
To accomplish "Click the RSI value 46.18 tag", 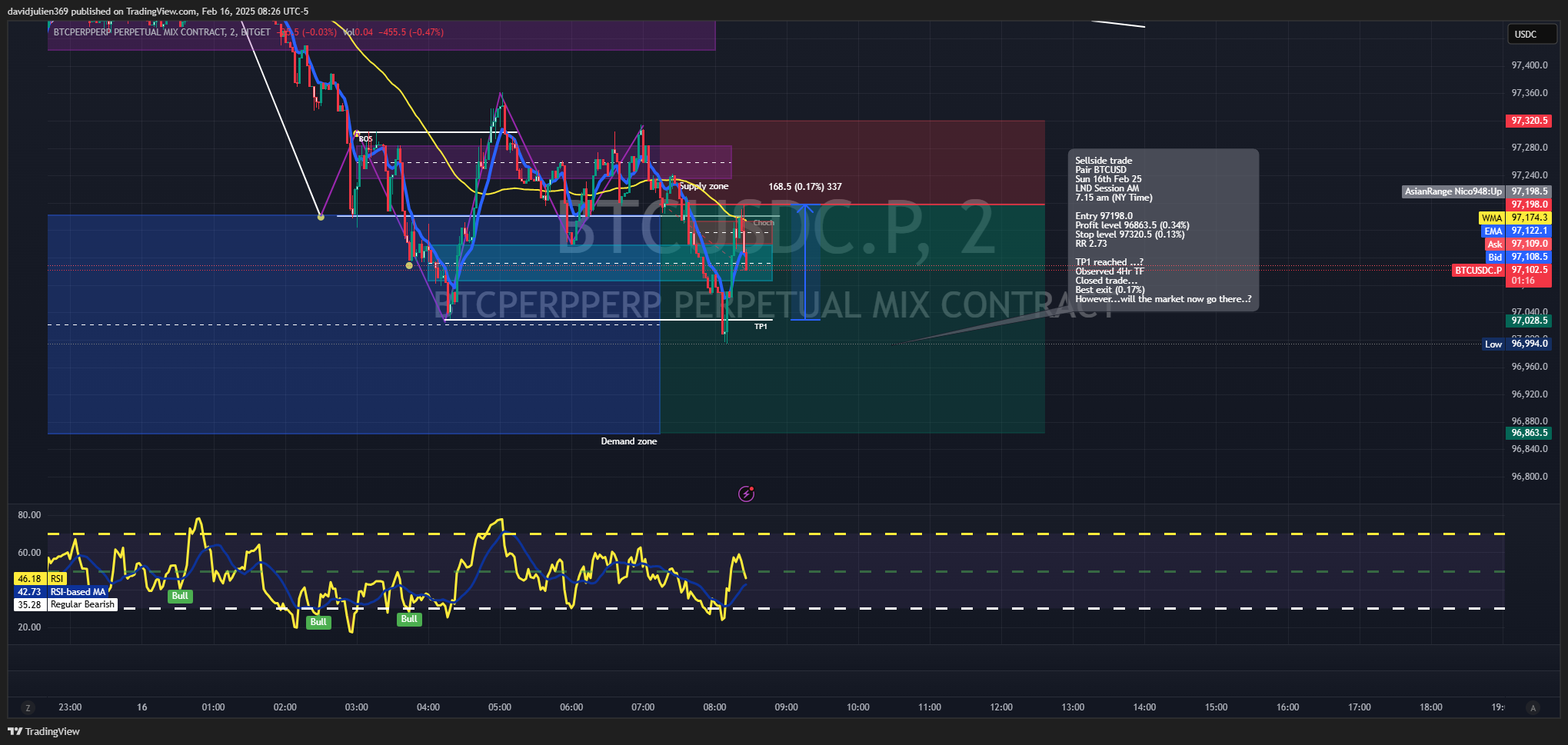I will pos(30,578).
